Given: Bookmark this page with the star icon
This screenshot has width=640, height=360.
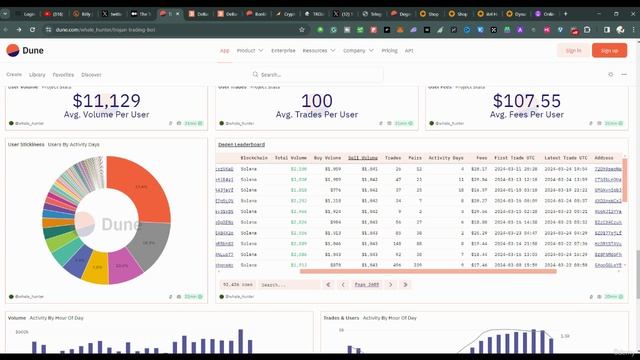Looking at the screenshot, I should (302, 30).
